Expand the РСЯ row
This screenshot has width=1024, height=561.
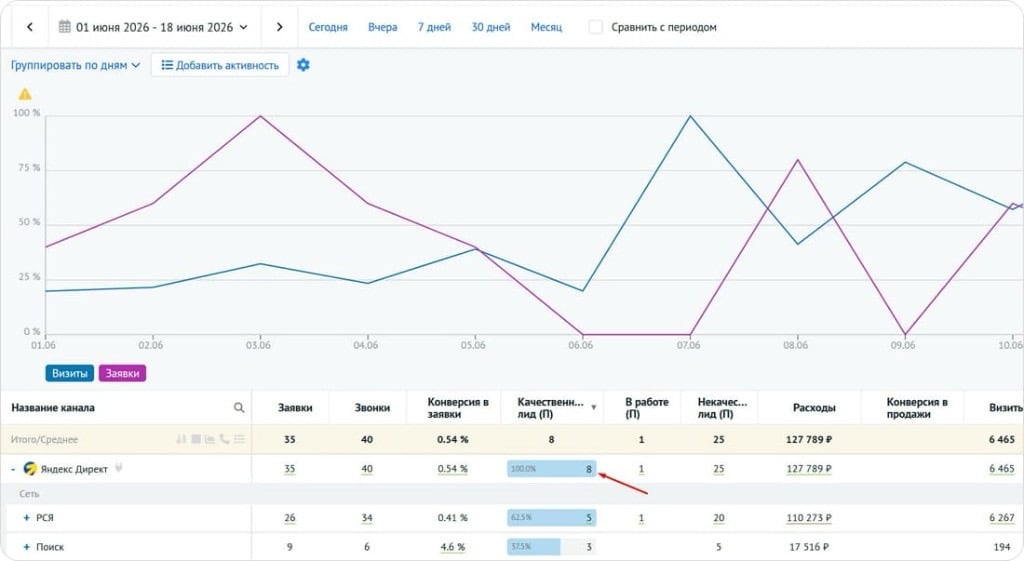[x=27, y=518]
